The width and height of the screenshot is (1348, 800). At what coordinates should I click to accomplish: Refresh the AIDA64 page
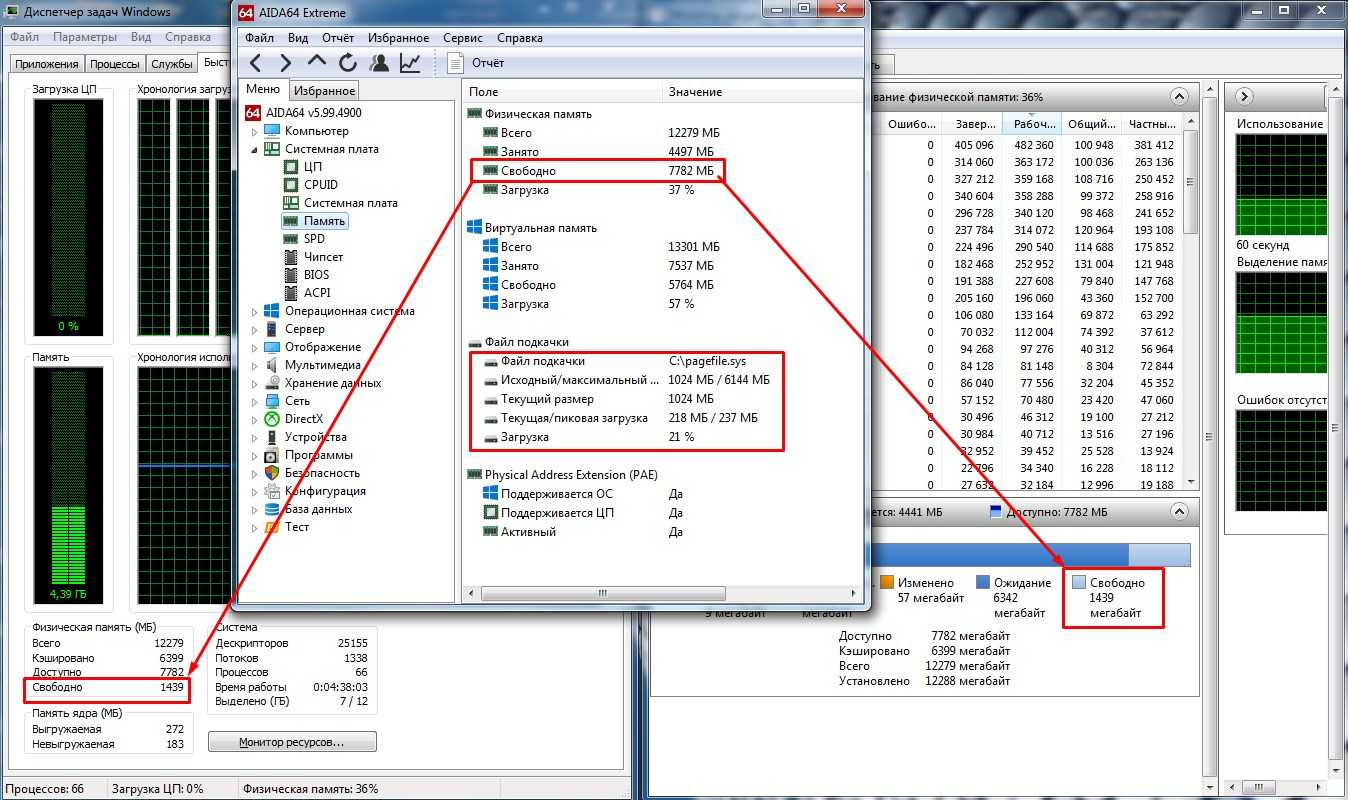tap(347, 63)
